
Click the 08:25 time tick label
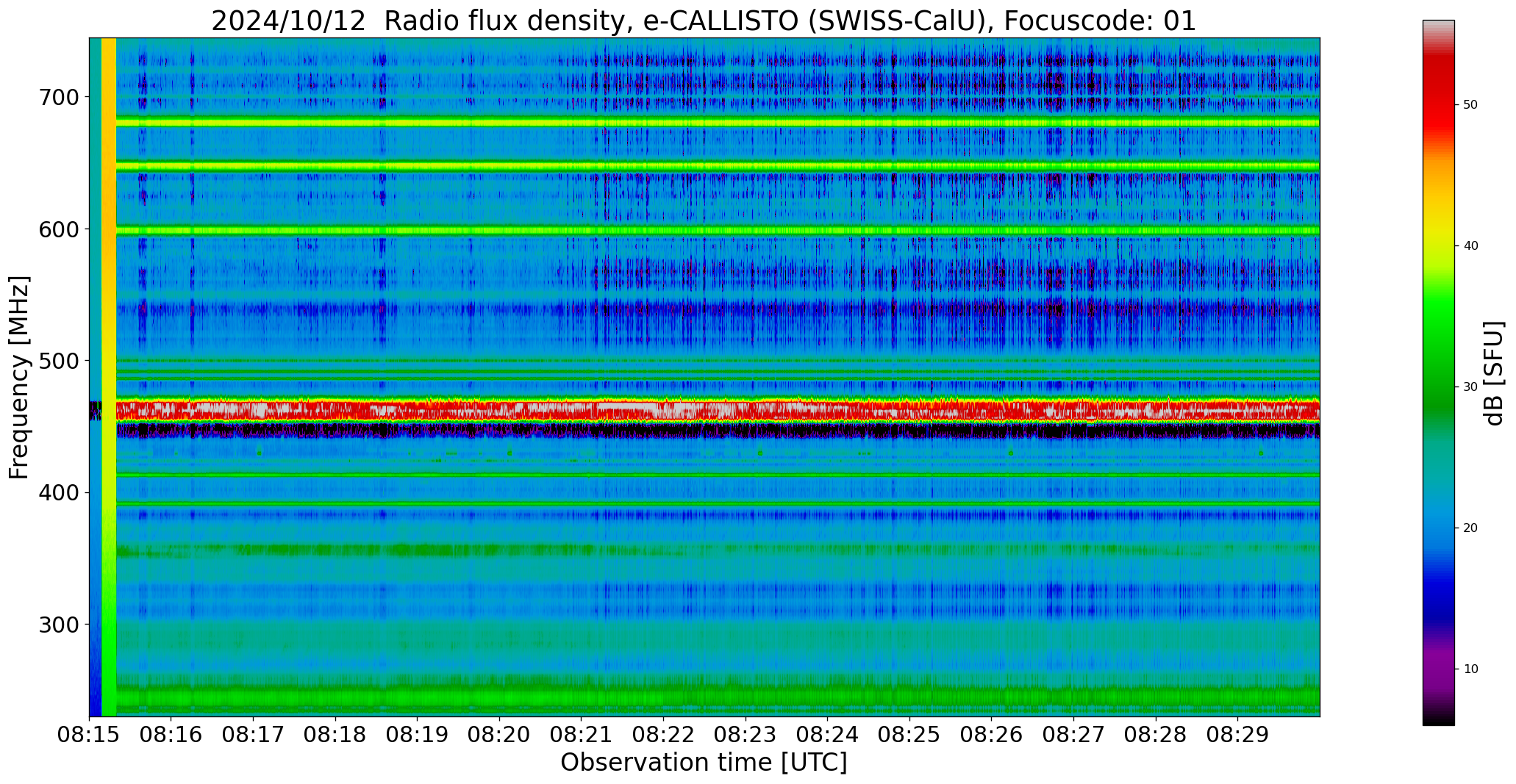click(x=909, y=736)
